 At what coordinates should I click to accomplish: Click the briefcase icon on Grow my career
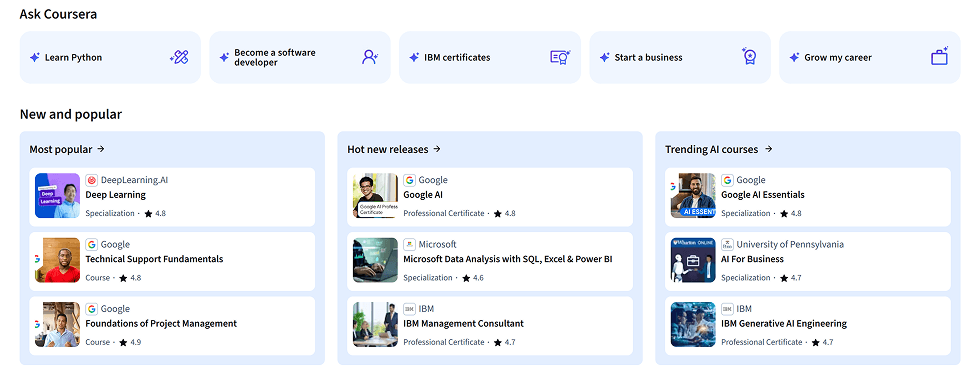click(939, 57)
